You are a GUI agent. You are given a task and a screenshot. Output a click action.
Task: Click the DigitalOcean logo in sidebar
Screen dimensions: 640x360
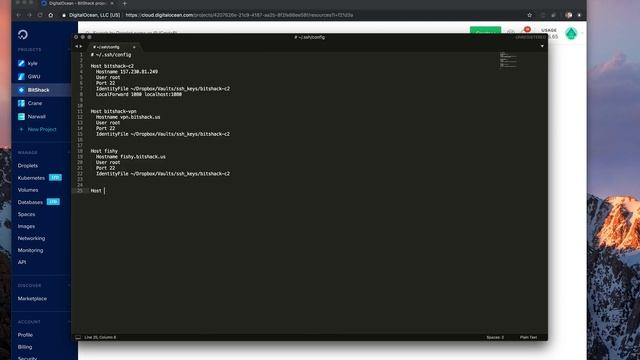[23, 34]
